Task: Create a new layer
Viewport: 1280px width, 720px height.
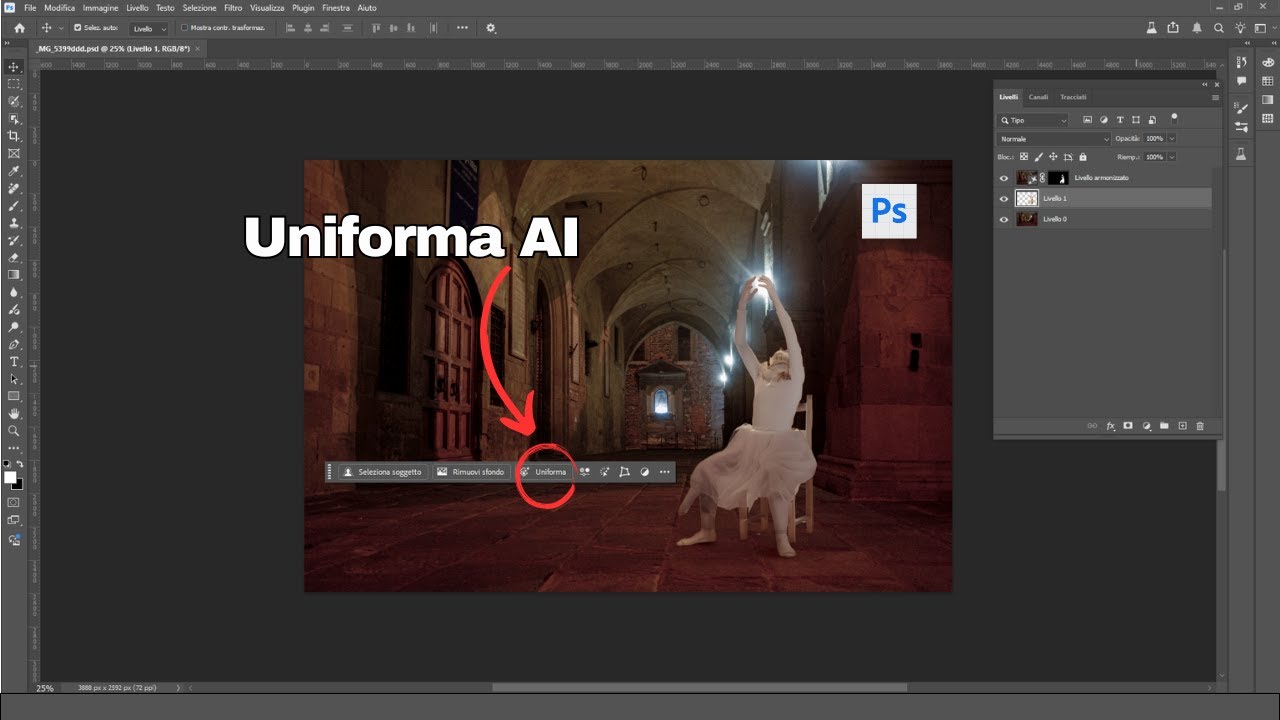Action: click(1182, 426)
